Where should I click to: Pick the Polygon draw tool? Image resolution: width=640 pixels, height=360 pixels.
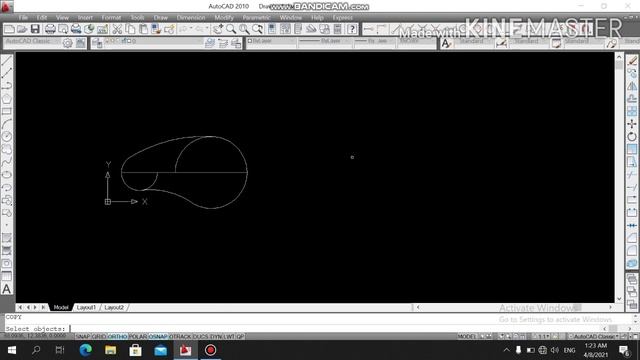click(7, 99)
